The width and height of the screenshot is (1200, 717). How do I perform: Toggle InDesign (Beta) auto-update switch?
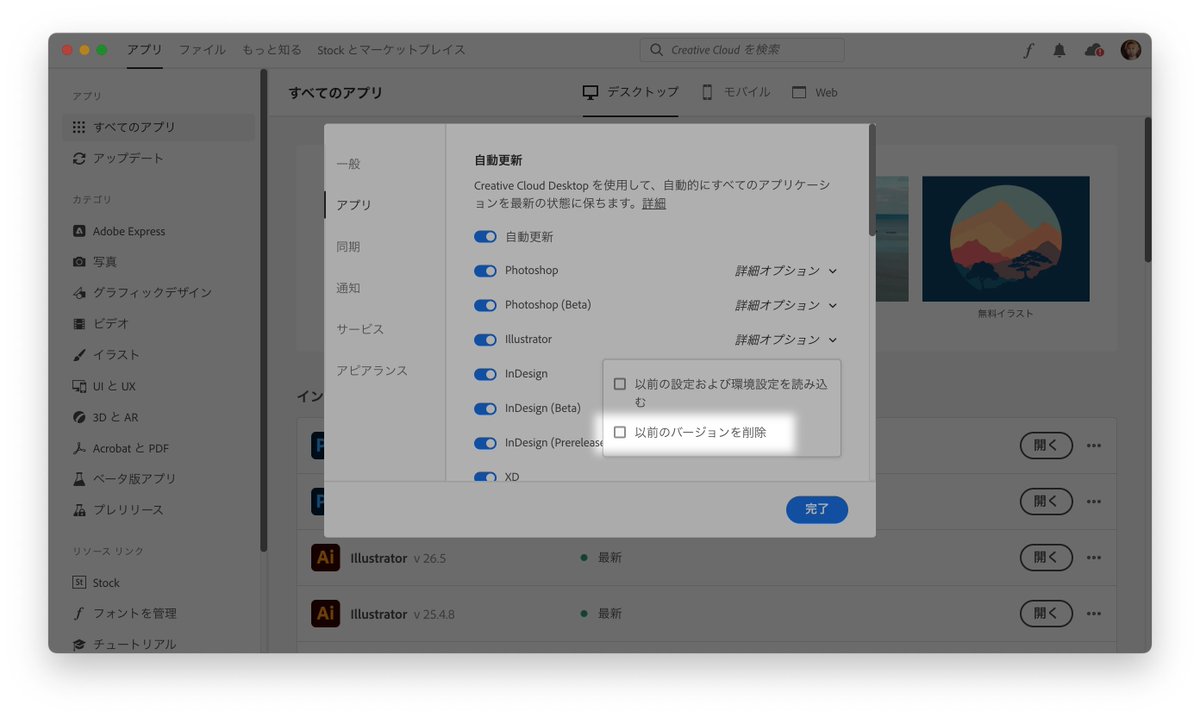coord(485,408)
